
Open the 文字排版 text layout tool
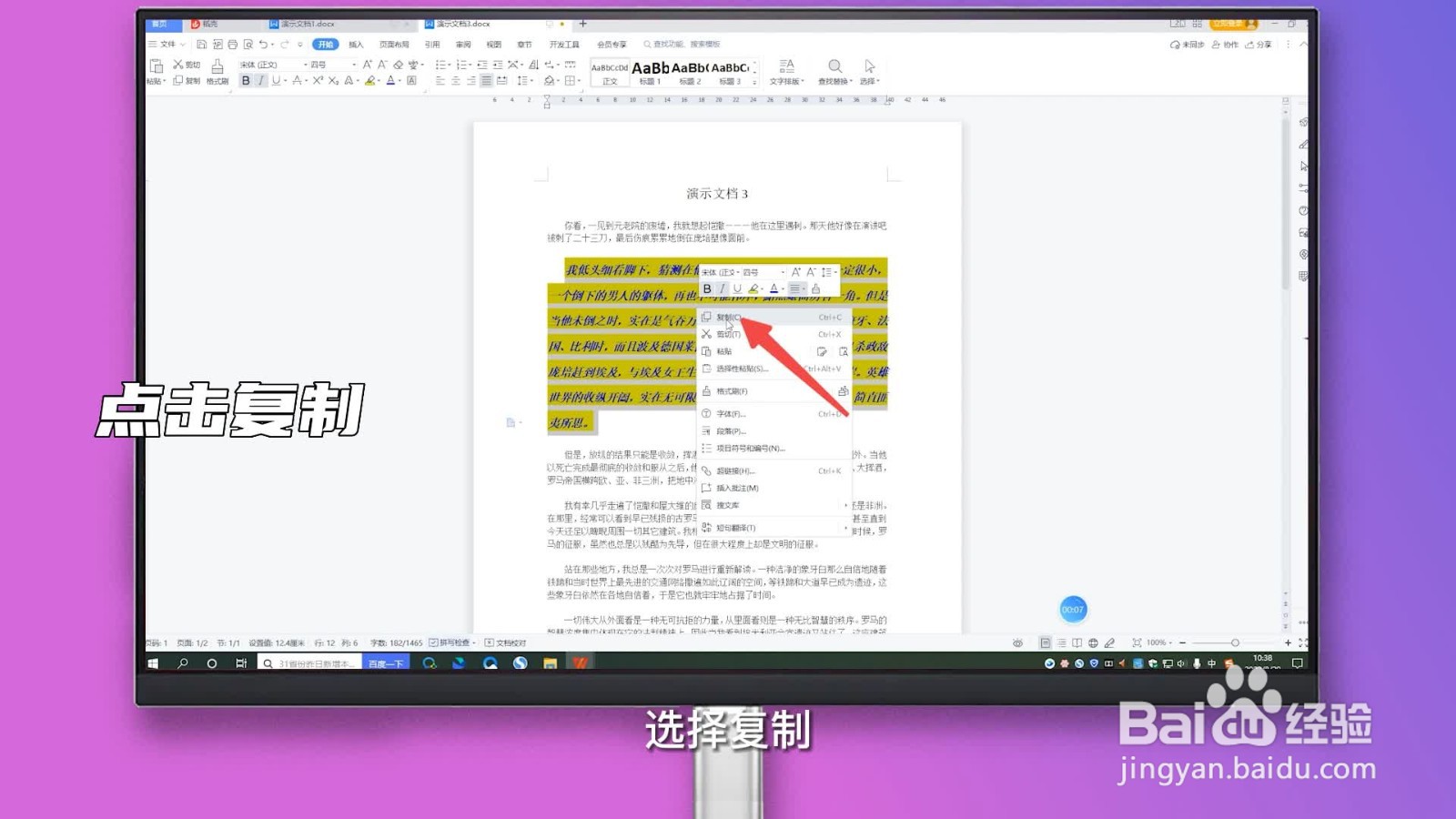coord(787,72)
